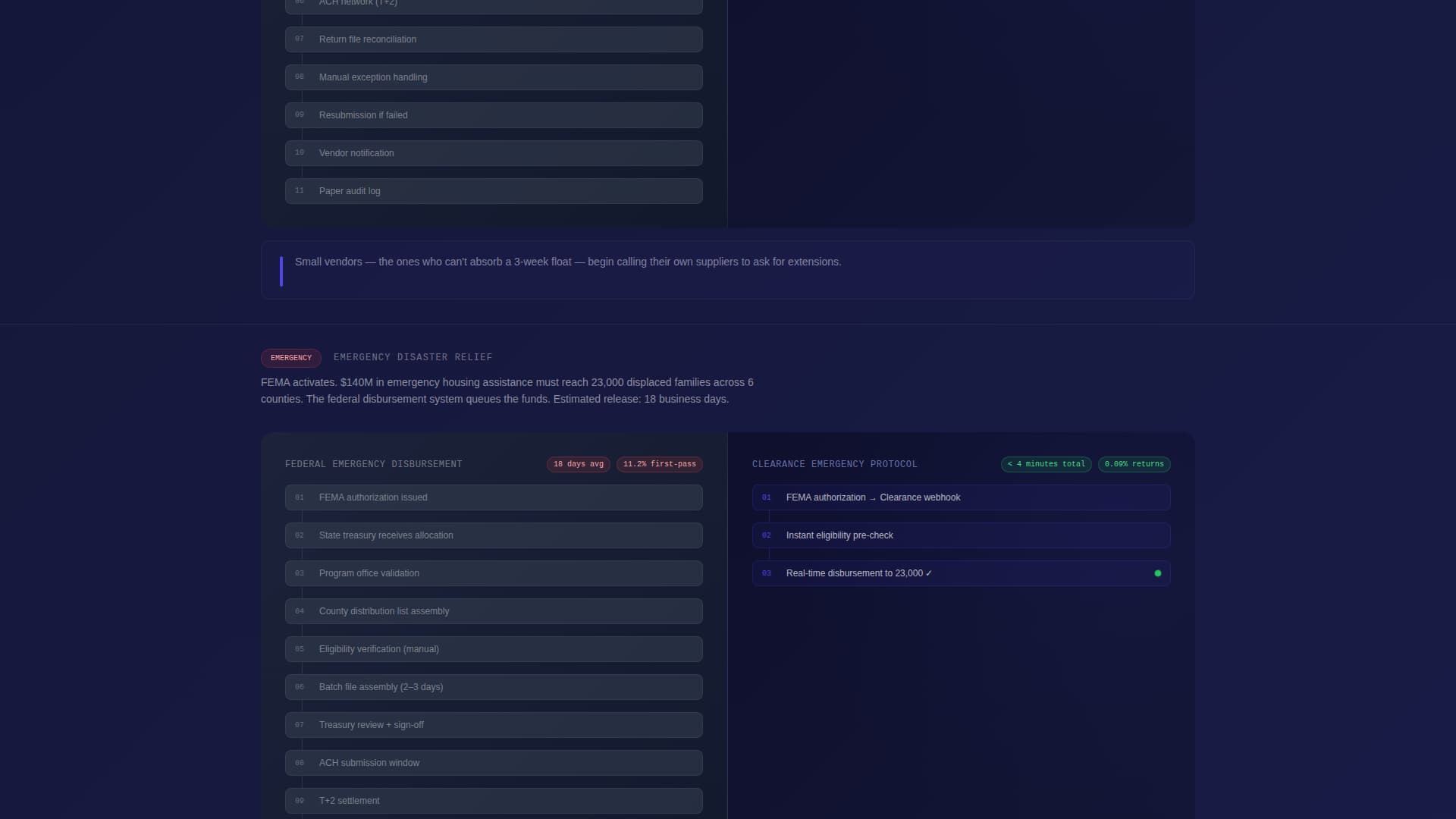The image size is (1456, 819).
Task: Open the "FEDERAL EMERGENCY DISBURSEMENT" section header
Action: pyautogui.click(x=373, y=464)
